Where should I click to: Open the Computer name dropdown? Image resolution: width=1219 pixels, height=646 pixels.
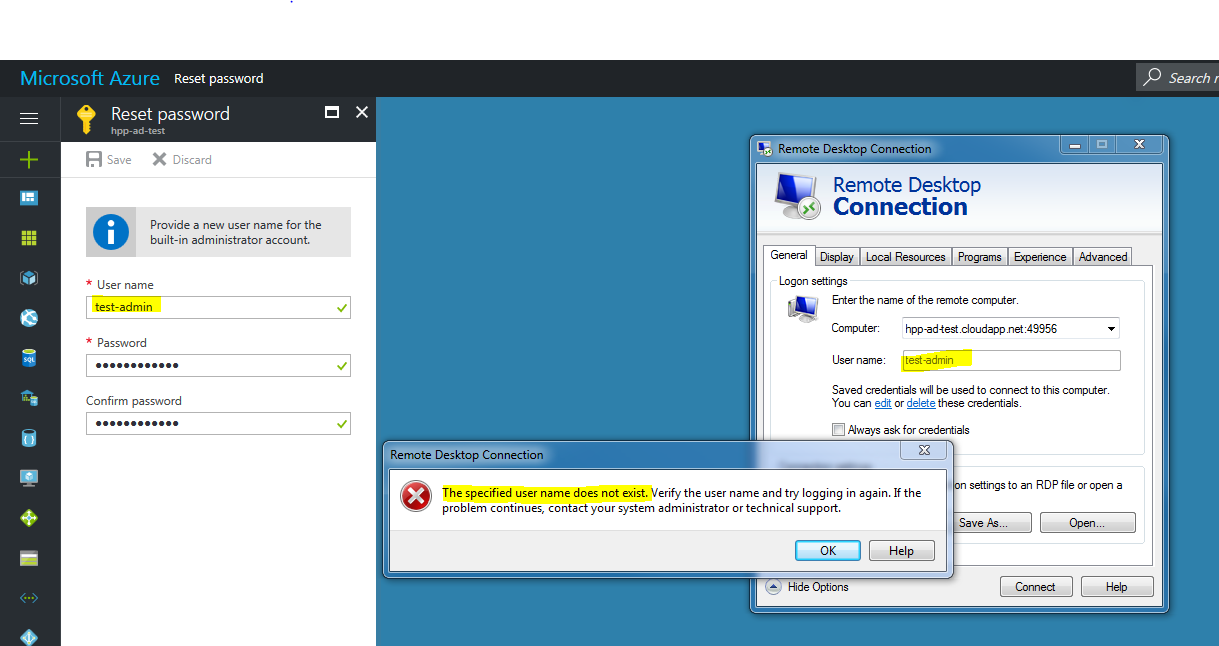[1113, 328]
